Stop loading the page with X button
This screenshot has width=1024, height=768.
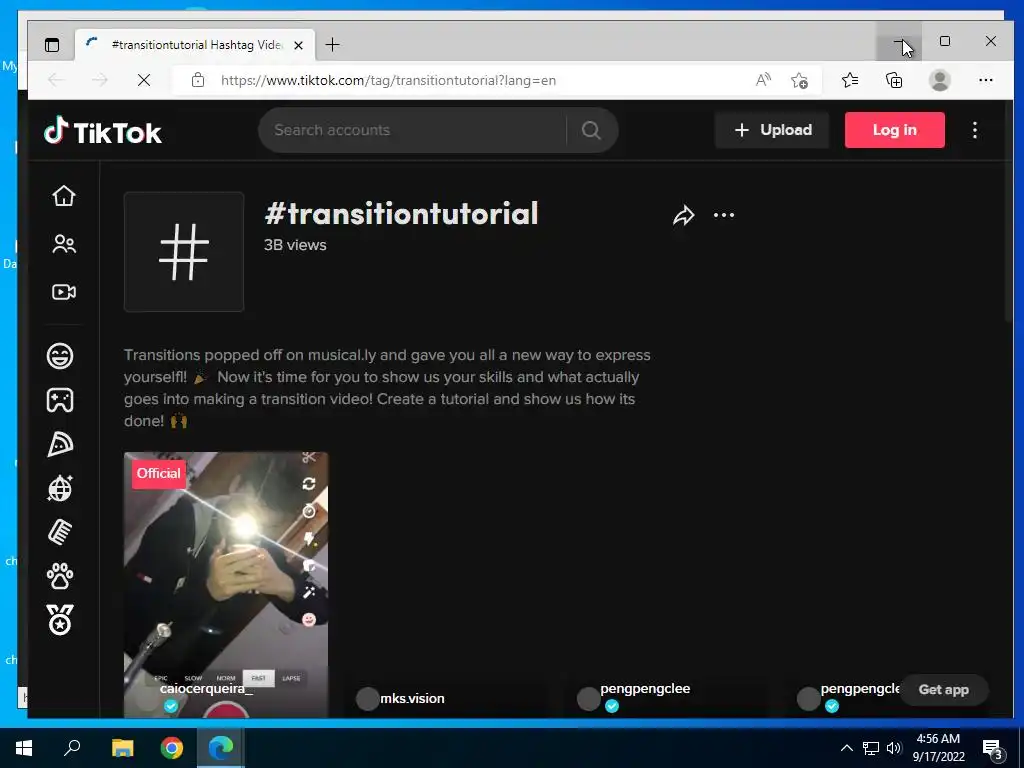[144, 80]
